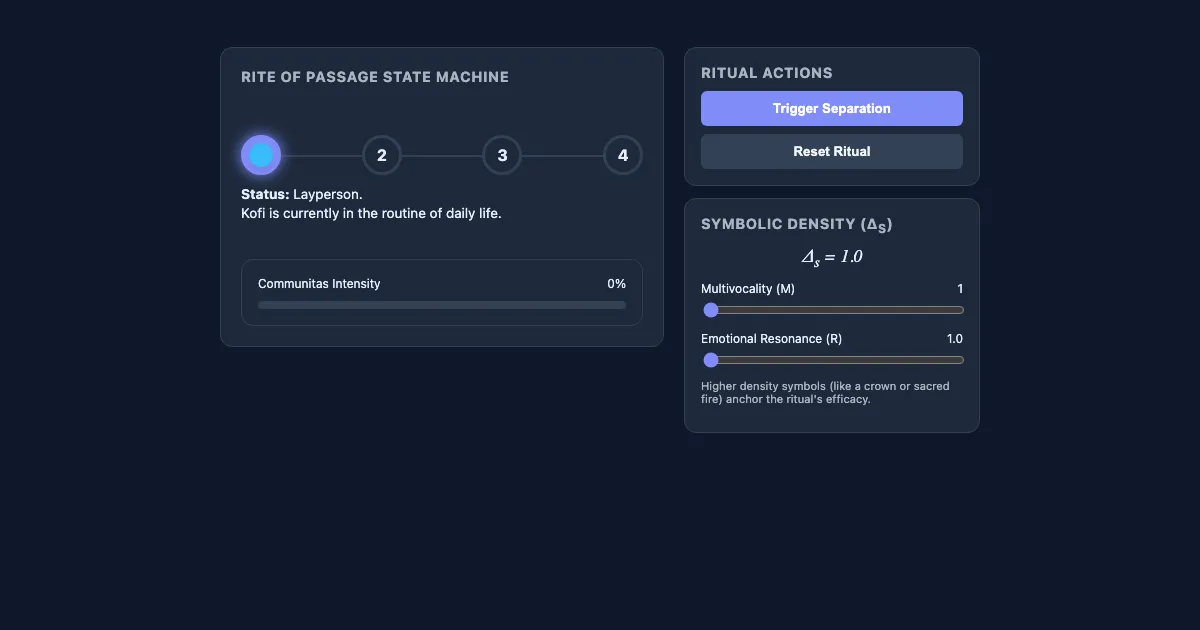Image resolution: width=1200 pixels, height=630 pixels.
Task: Select the active first stage node
Action: pyautogui.click(x=261, y=155)
